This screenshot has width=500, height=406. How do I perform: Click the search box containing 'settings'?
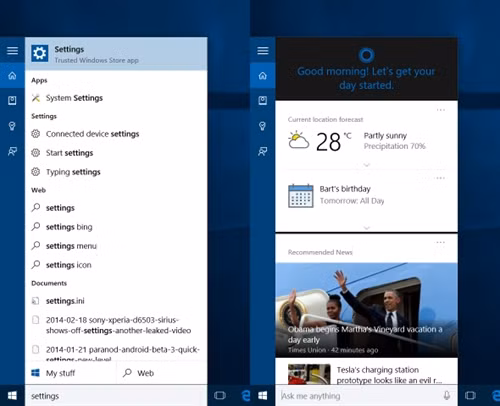point(116,396)
